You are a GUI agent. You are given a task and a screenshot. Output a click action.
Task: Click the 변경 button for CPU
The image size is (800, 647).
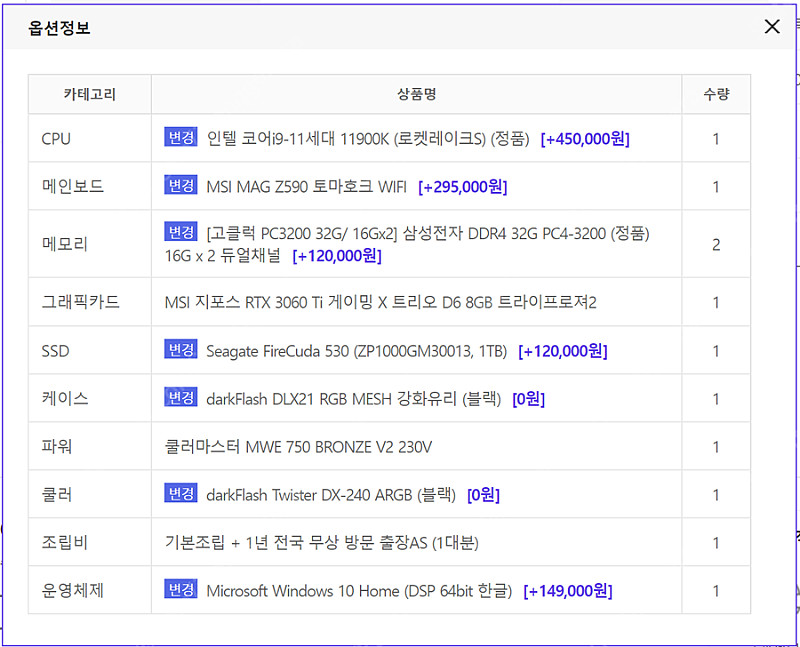pyautogui.click(x=180, y=138)
